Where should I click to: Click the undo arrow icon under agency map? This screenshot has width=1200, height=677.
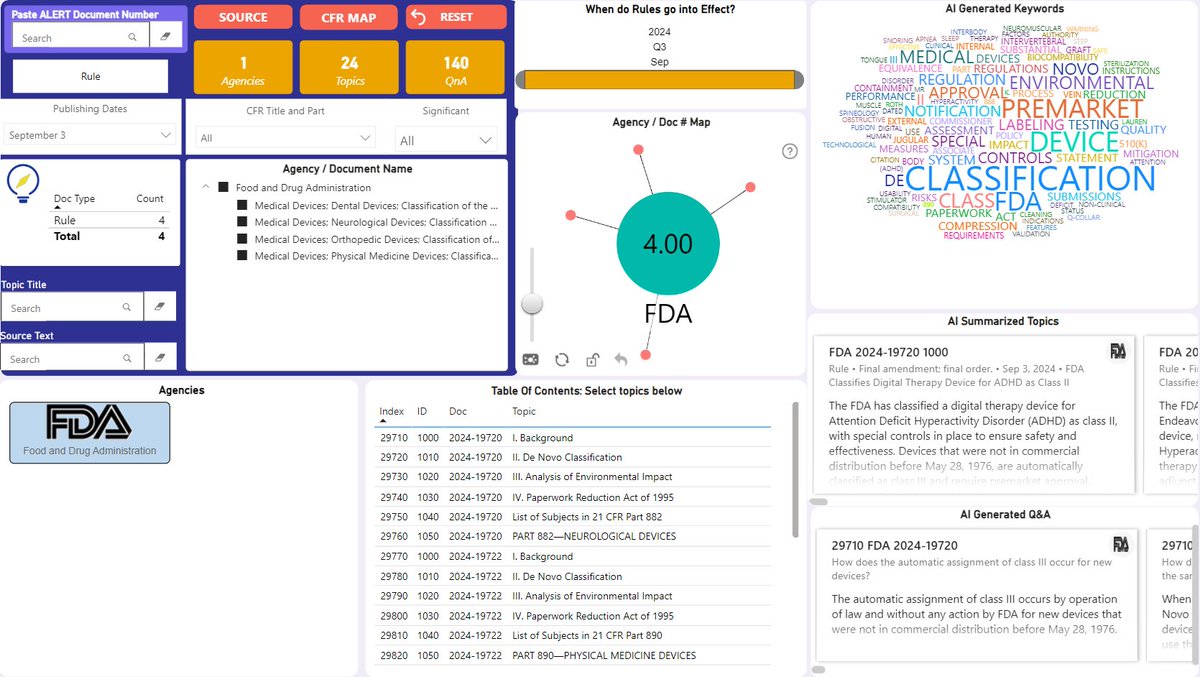(621, 360)
